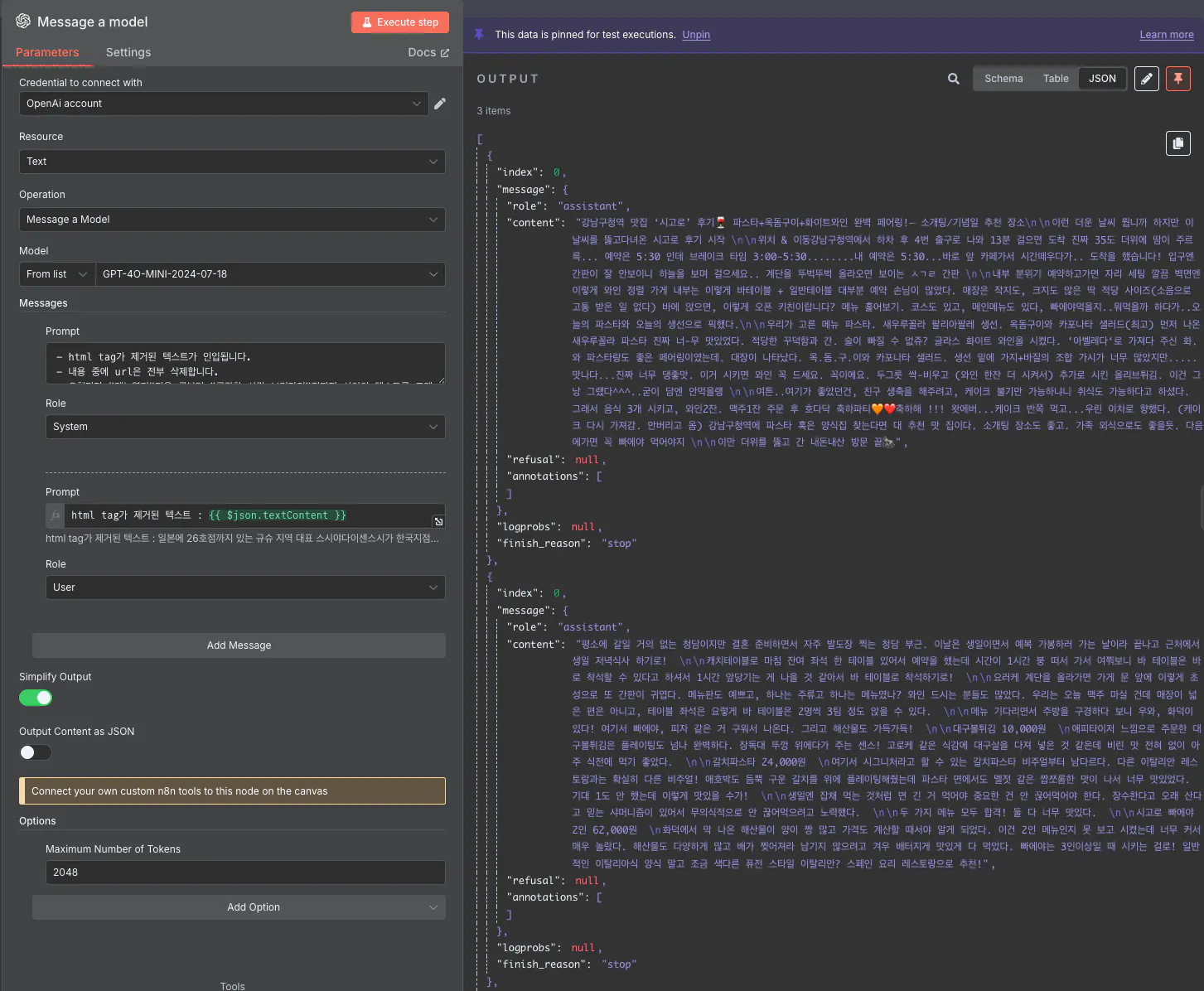
Task: Open the From list model mode dropdown
Action: coord(57,274)
